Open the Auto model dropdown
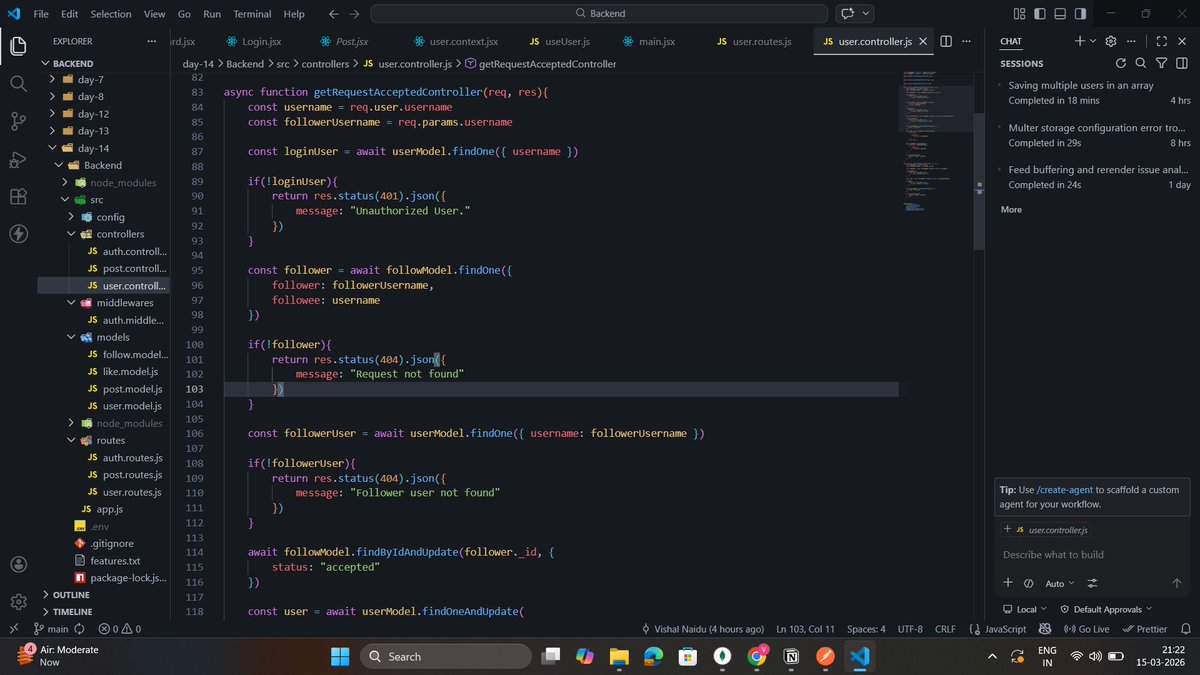Image resolution: width=1200 pixels, height=675 pixels. [1060, 583]
